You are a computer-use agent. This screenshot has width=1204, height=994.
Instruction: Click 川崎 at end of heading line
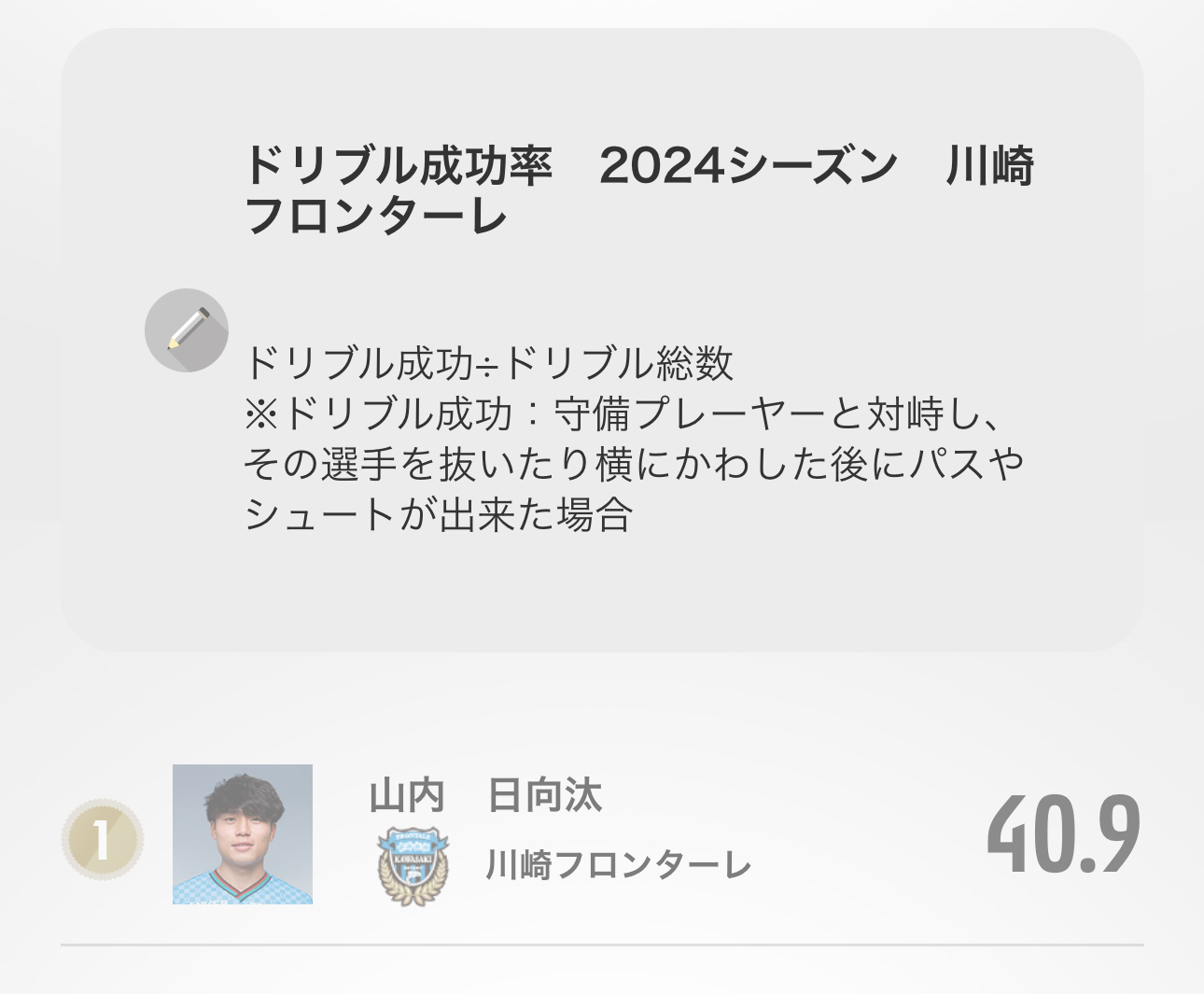point(990,166)
